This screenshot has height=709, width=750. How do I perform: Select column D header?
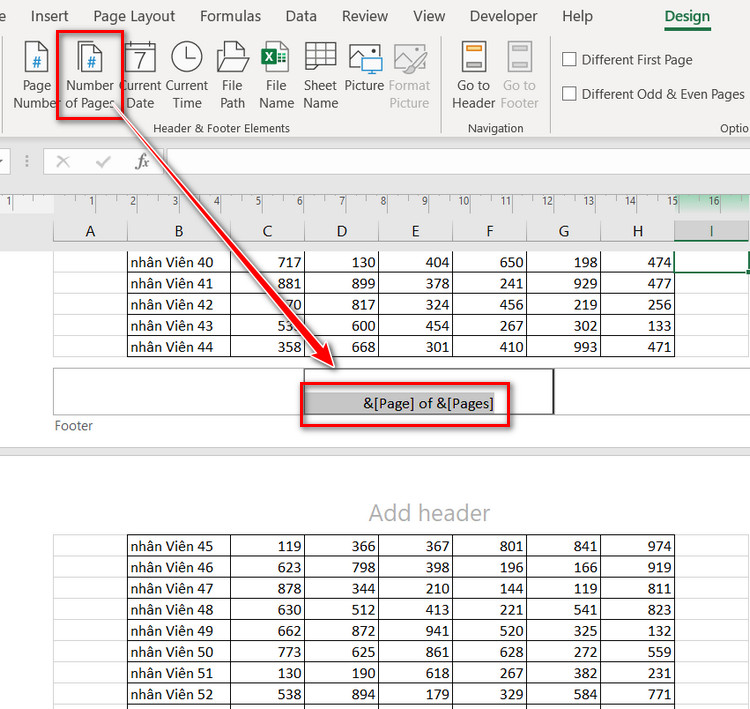pos(342,232)
